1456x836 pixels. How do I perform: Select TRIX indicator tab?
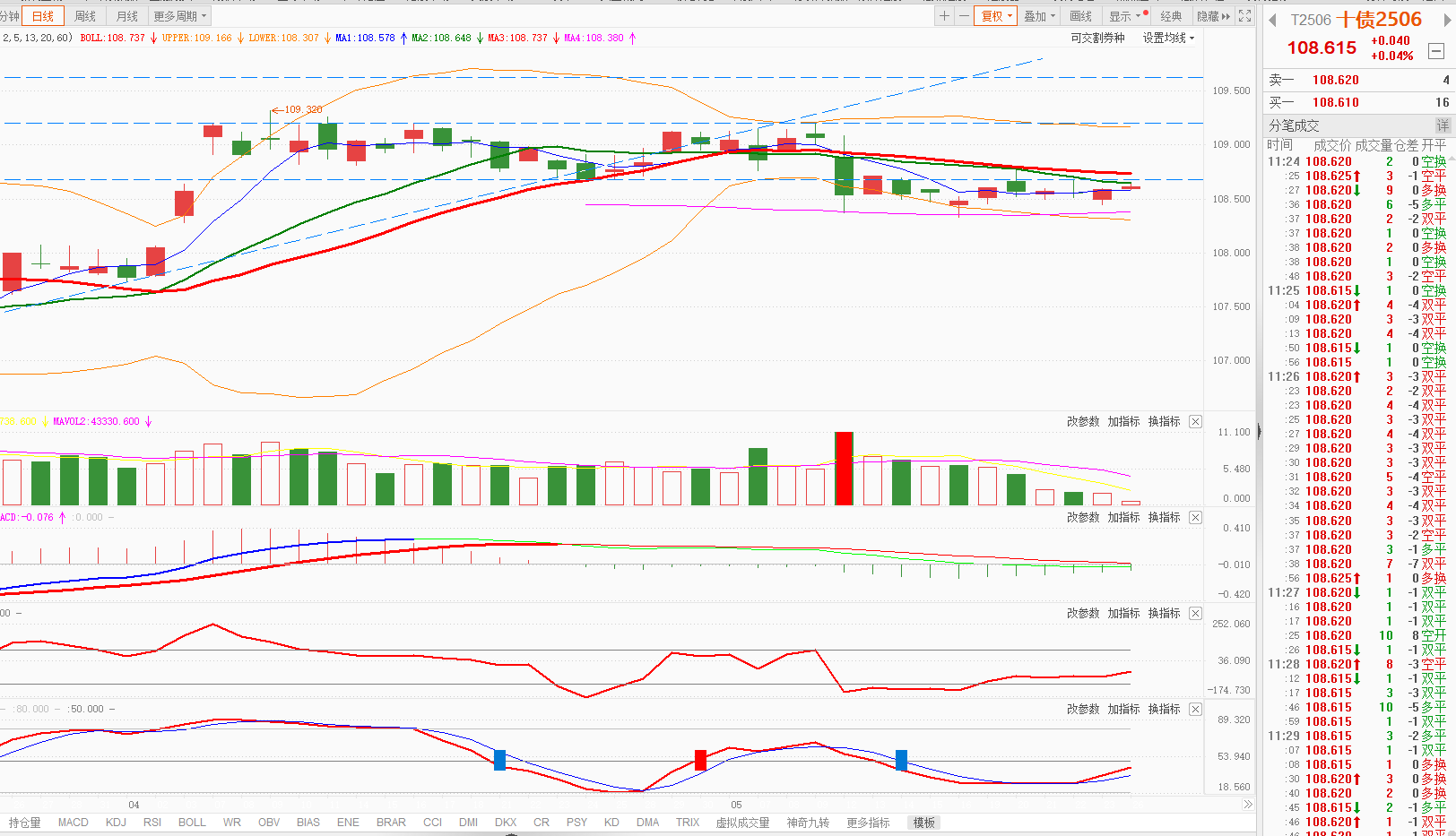coord(688,823)
